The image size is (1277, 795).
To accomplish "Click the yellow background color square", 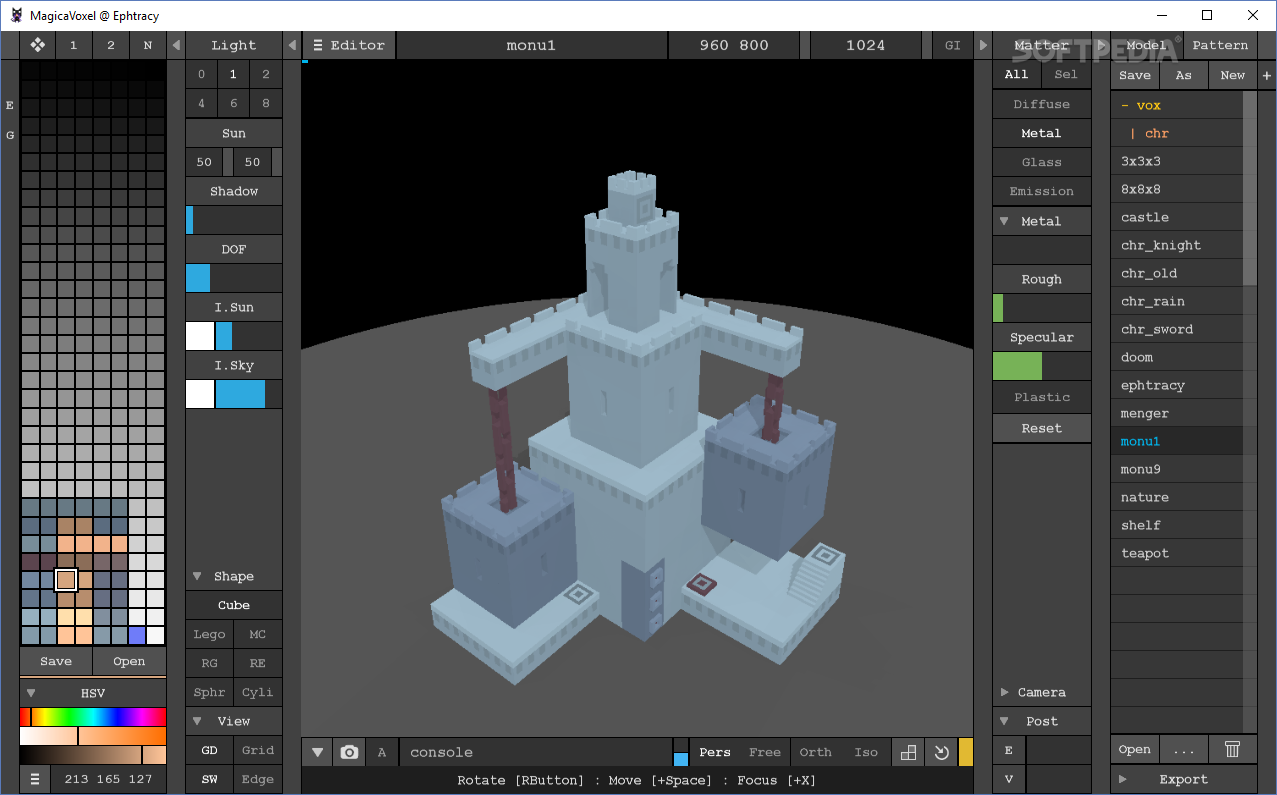I will (x=965, y=752).
